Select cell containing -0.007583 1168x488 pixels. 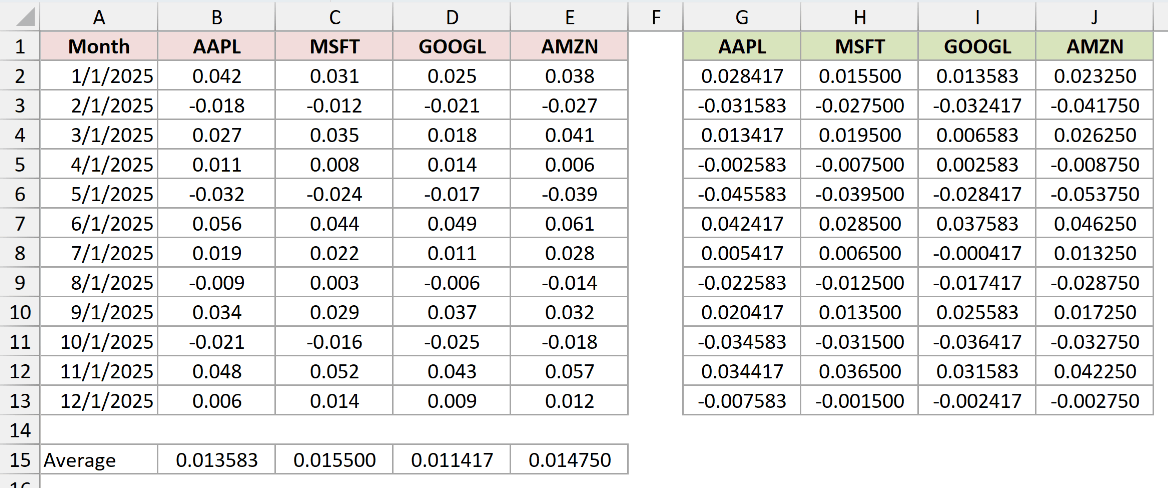(742, 401)
